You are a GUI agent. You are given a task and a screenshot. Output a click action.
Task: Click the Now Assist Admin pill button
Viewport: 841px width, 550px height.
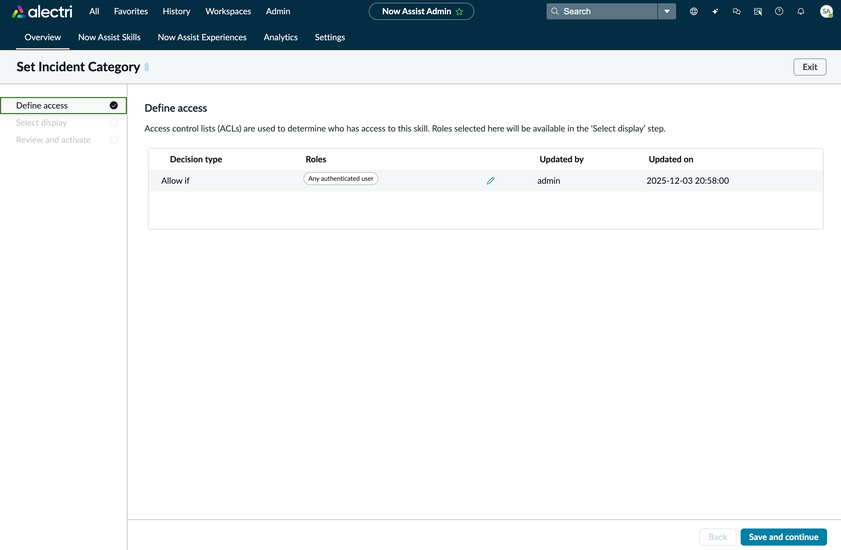click(x=422, y=11)
